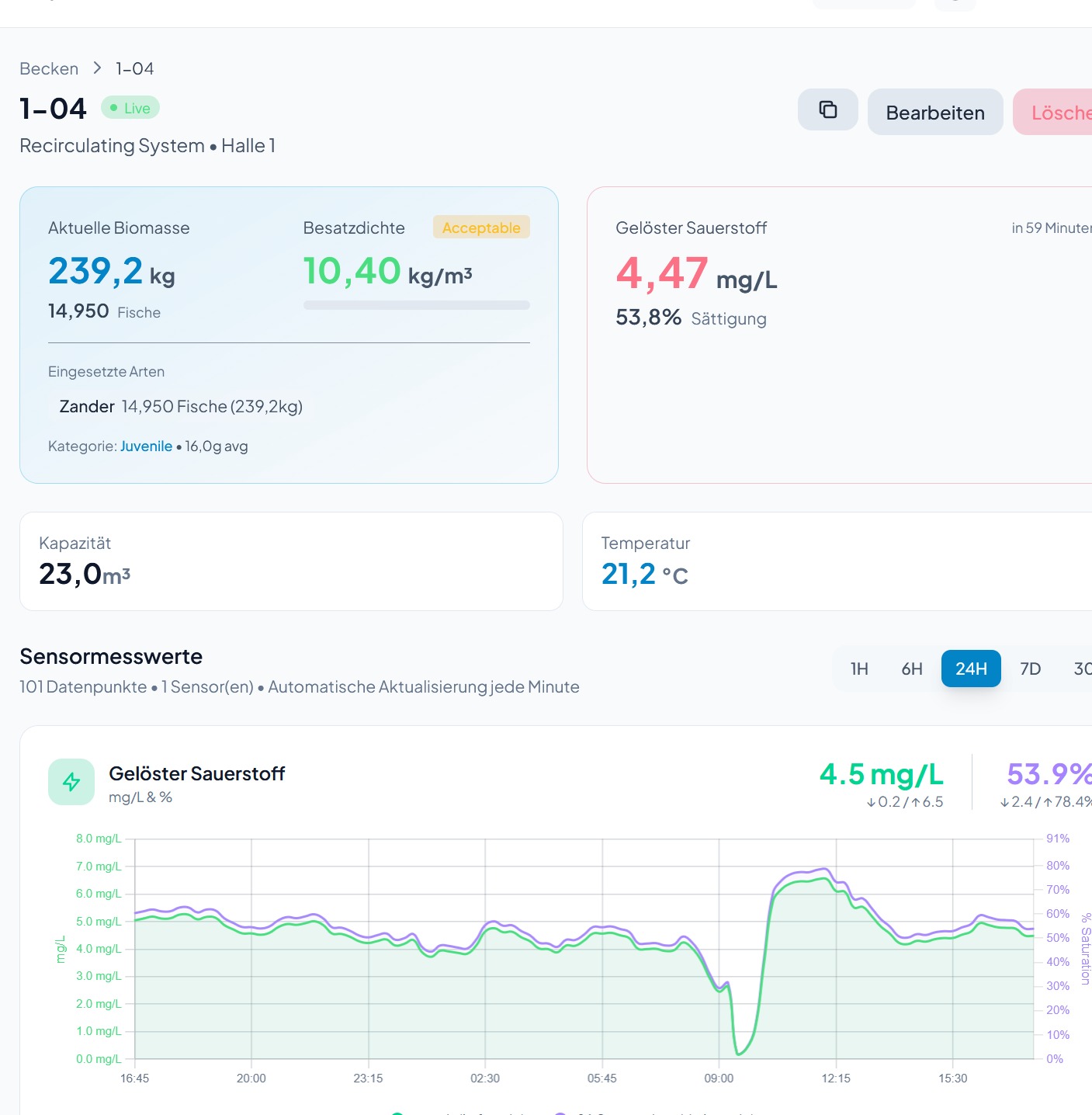Select the 1–04 breadcrumb entry

[133, 68]
